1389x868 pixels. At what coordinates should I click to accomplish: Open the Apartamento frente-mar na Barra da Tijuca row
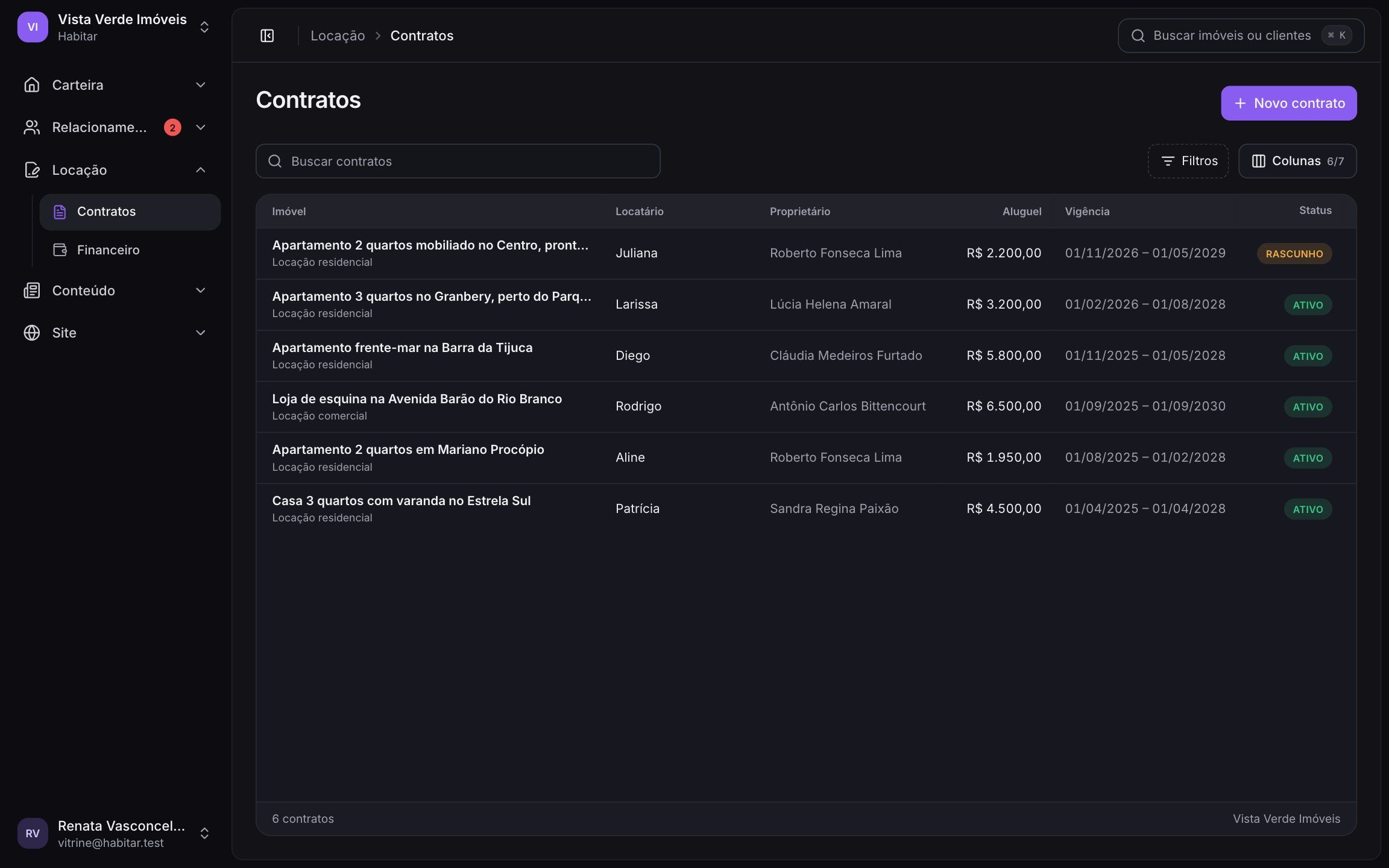point(806,356)
